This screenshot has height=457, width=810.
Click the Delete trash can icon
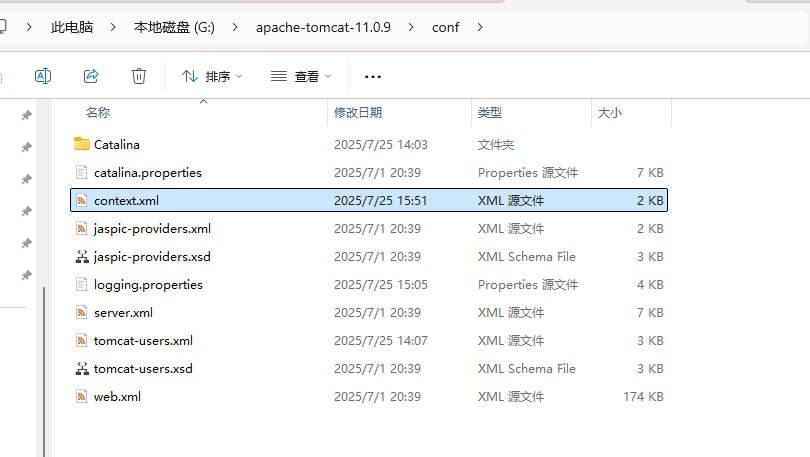pyautogui.click(x=138, y=76)
